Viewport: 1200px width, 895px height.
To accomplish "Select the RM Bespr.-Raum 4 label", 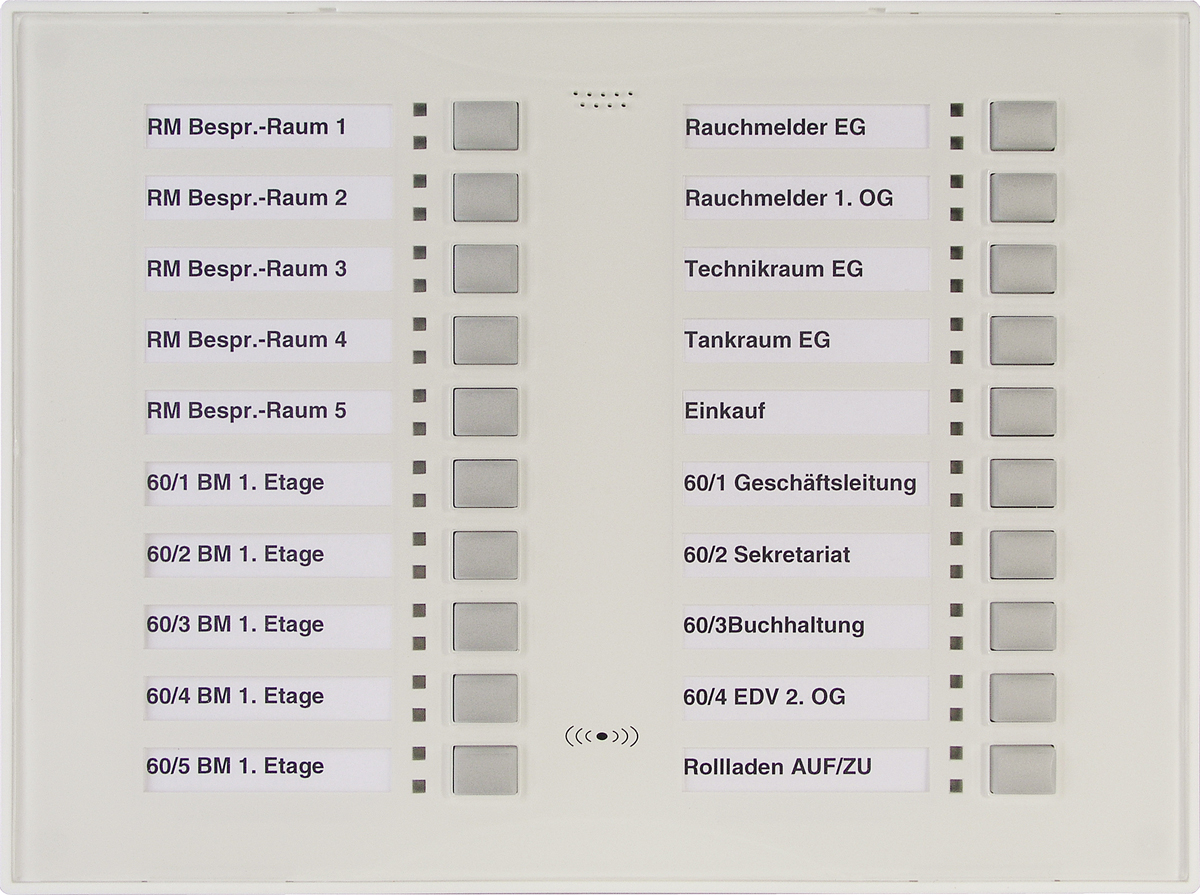I will [x=268, y=340].
